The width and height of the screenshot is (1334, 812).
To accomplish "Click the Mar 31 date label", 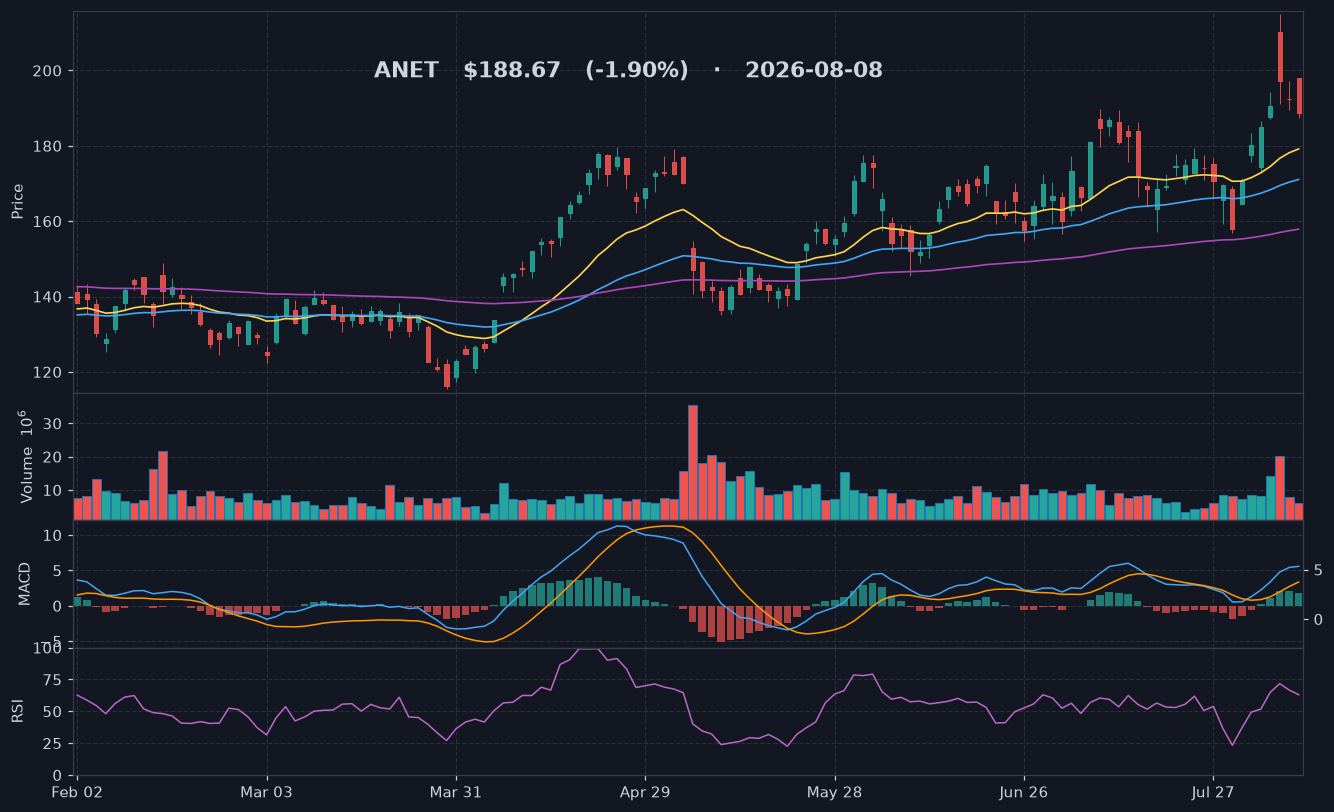I will (456, 793).
